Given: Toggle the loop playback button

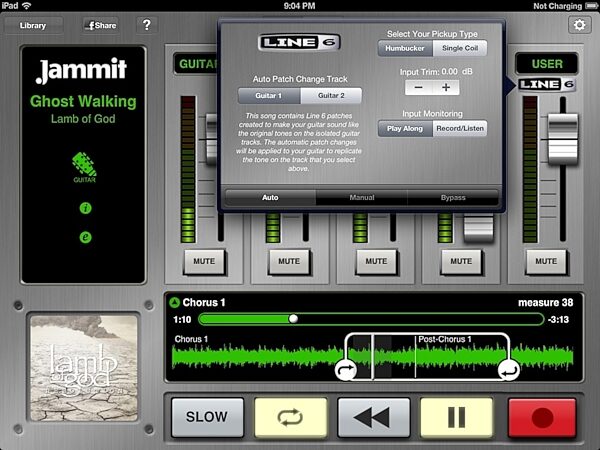Looking at the screenshot, I should point(290,417).
